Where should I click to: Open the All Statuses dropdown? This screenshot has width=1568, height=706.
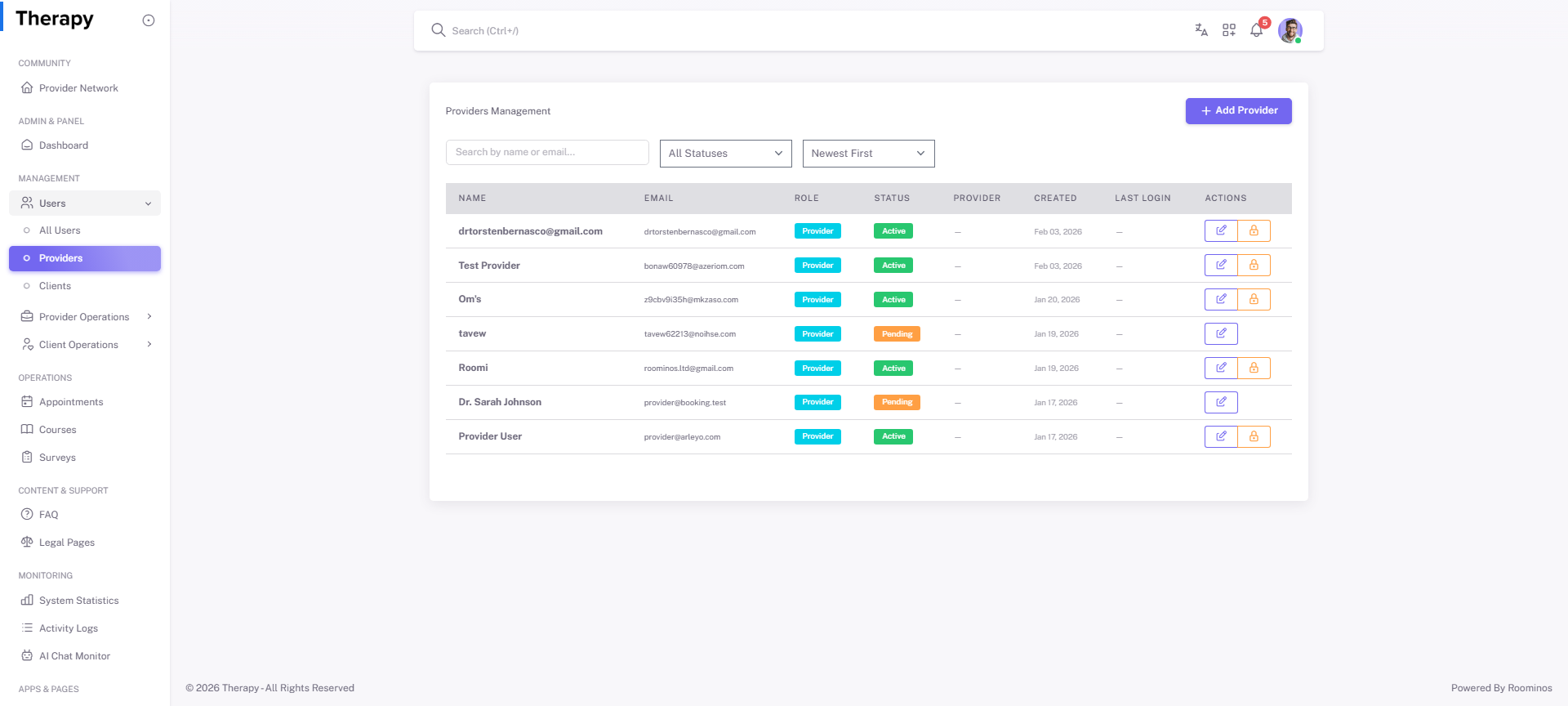tap(726, 154)
